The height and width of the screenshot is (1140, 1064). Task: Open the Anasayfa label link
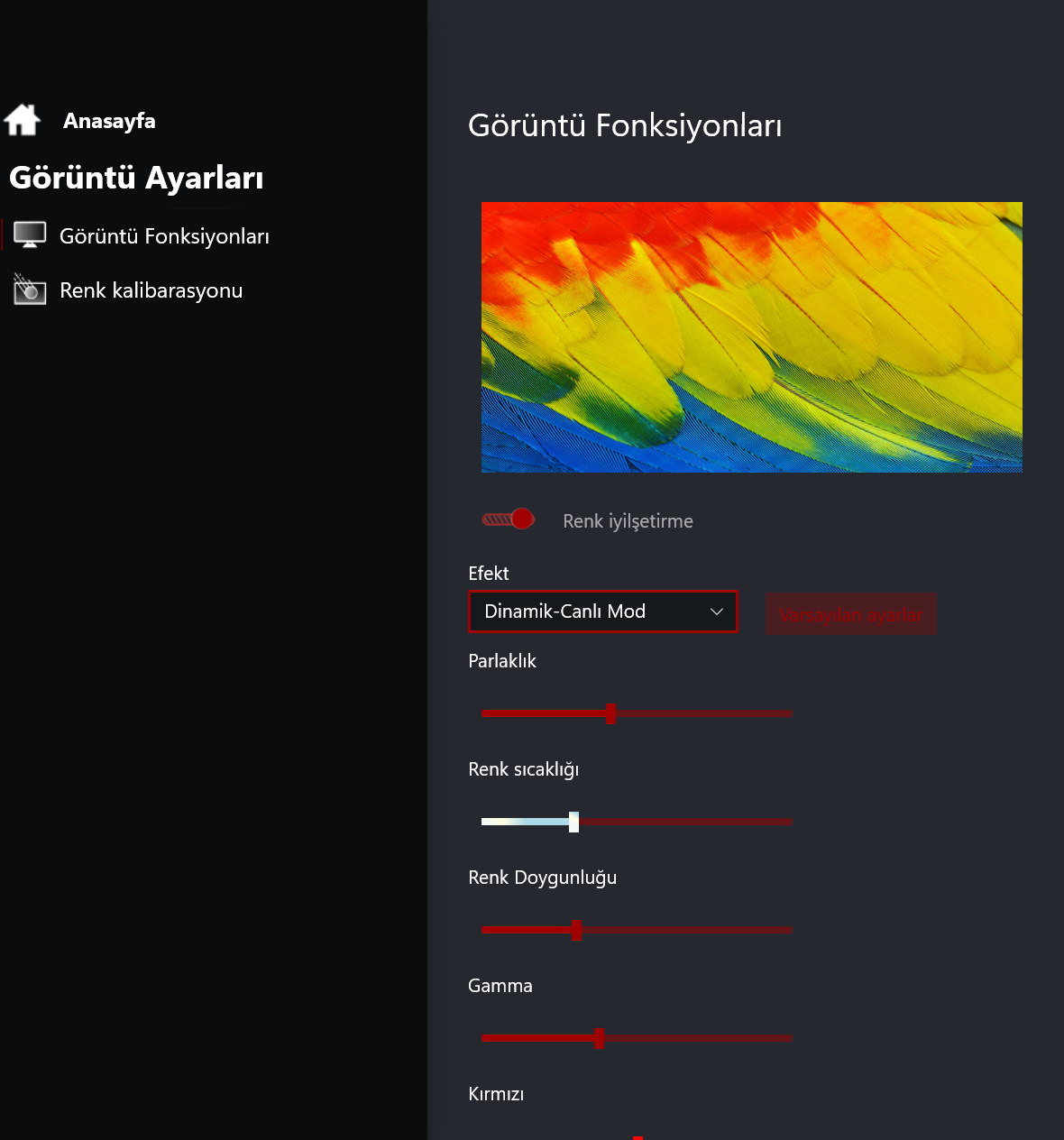click(109, 121)
